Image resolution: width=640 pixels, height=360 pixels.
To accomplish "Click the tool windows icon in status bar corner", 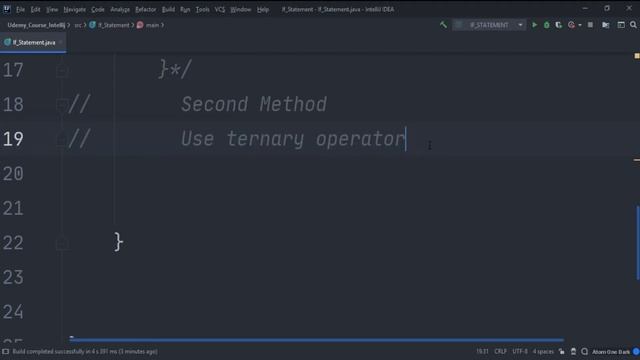I will [5, 351].
